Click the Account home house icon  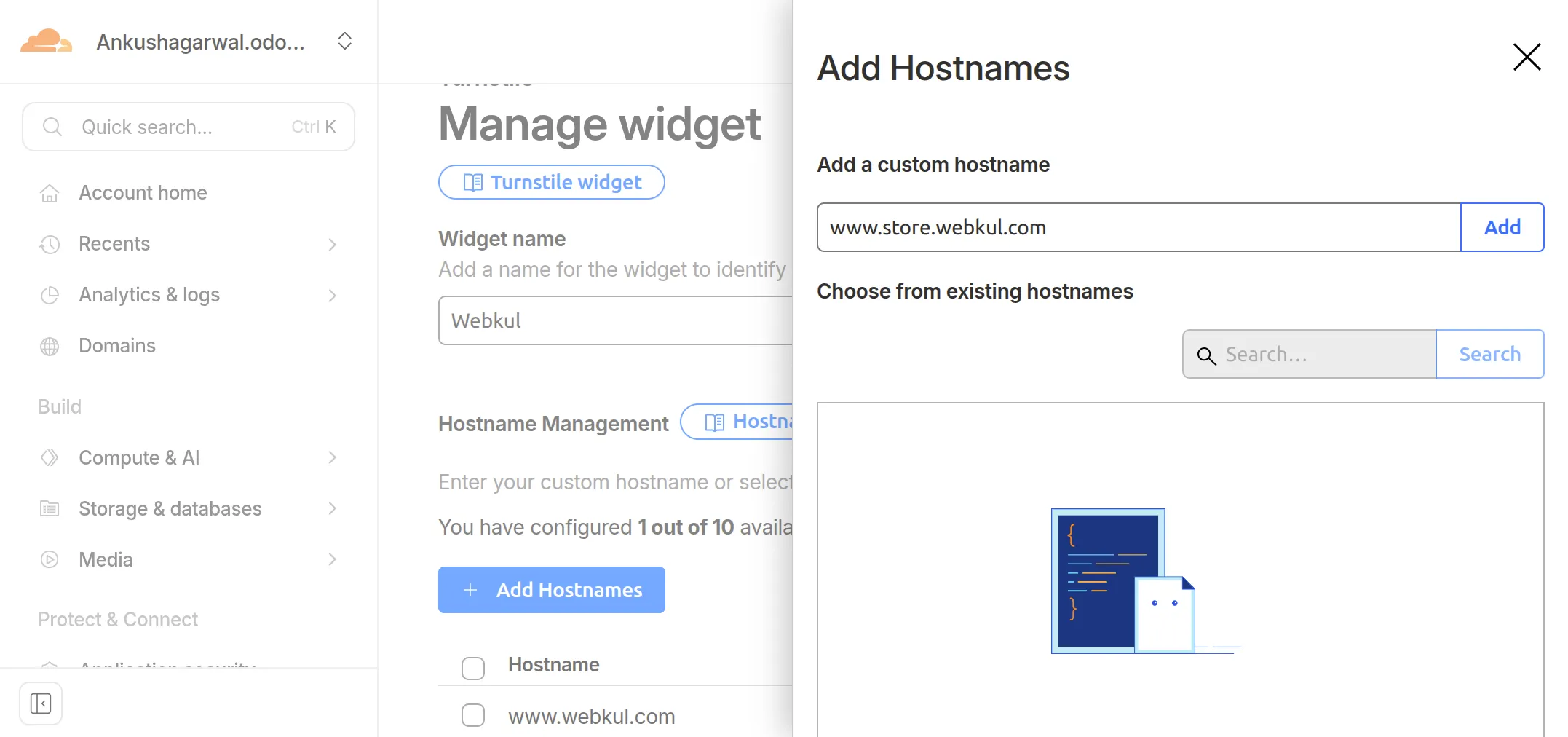[50, 193]
